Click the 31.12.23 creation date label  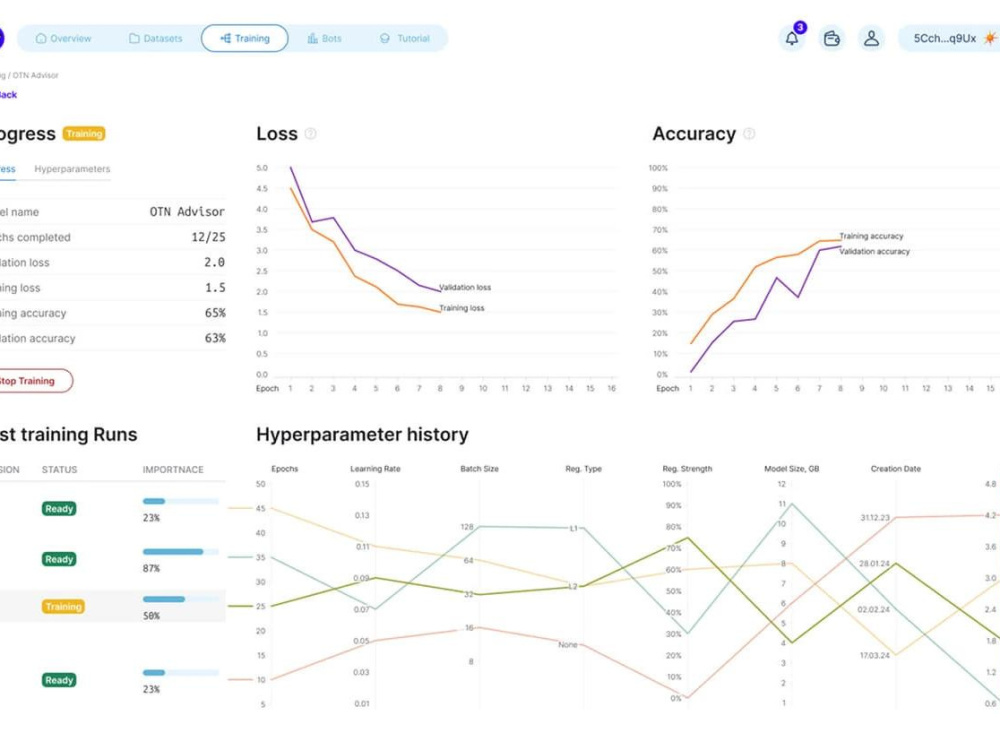(x=874, y=517)
